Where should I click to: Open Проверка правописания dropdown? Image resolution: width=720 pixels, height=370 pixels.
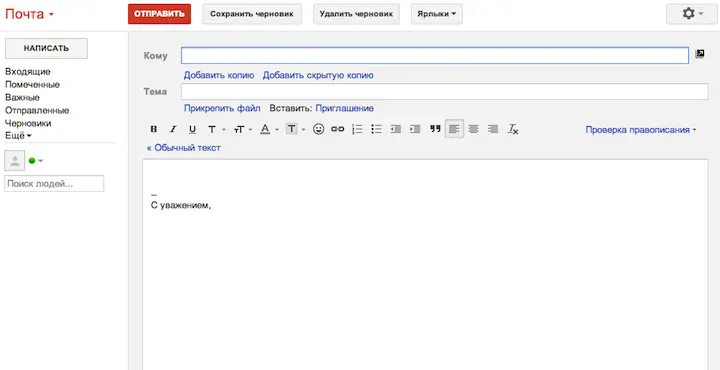click(x=641, y=130)
